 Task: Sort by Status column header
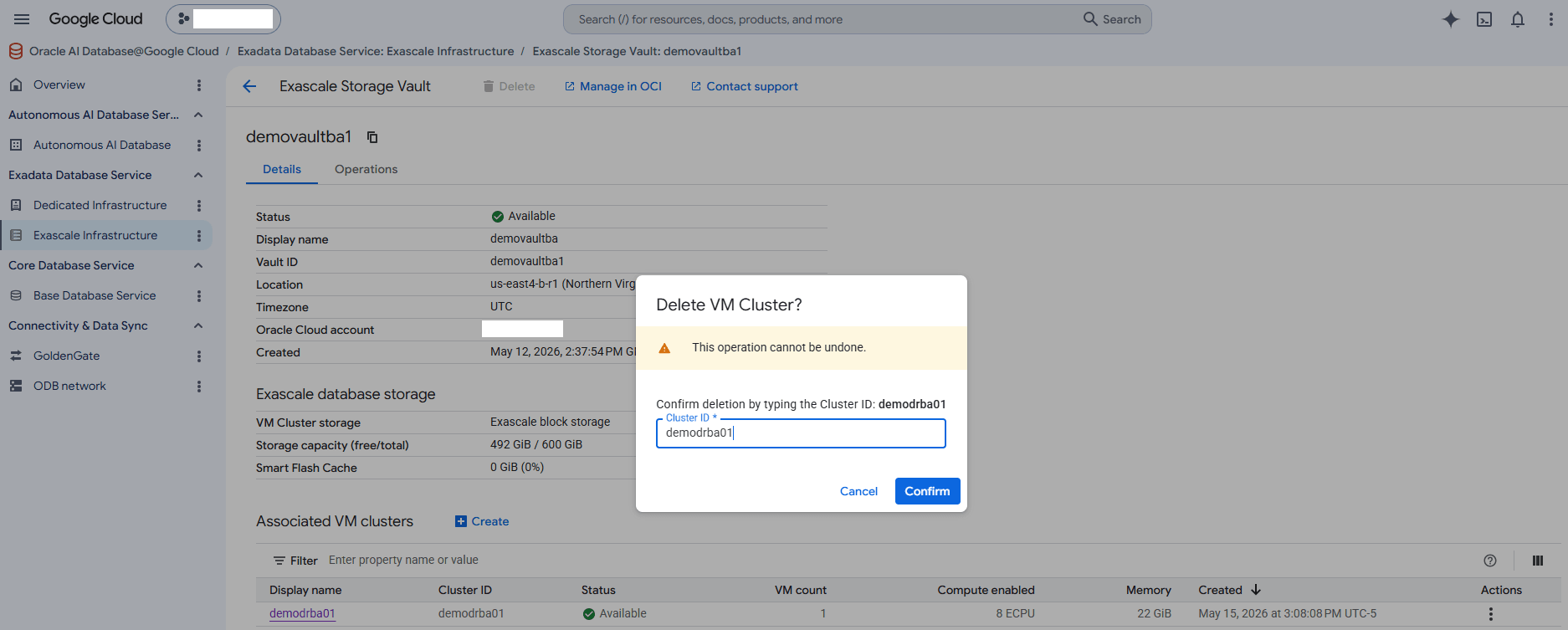click(x=598, y=590)
